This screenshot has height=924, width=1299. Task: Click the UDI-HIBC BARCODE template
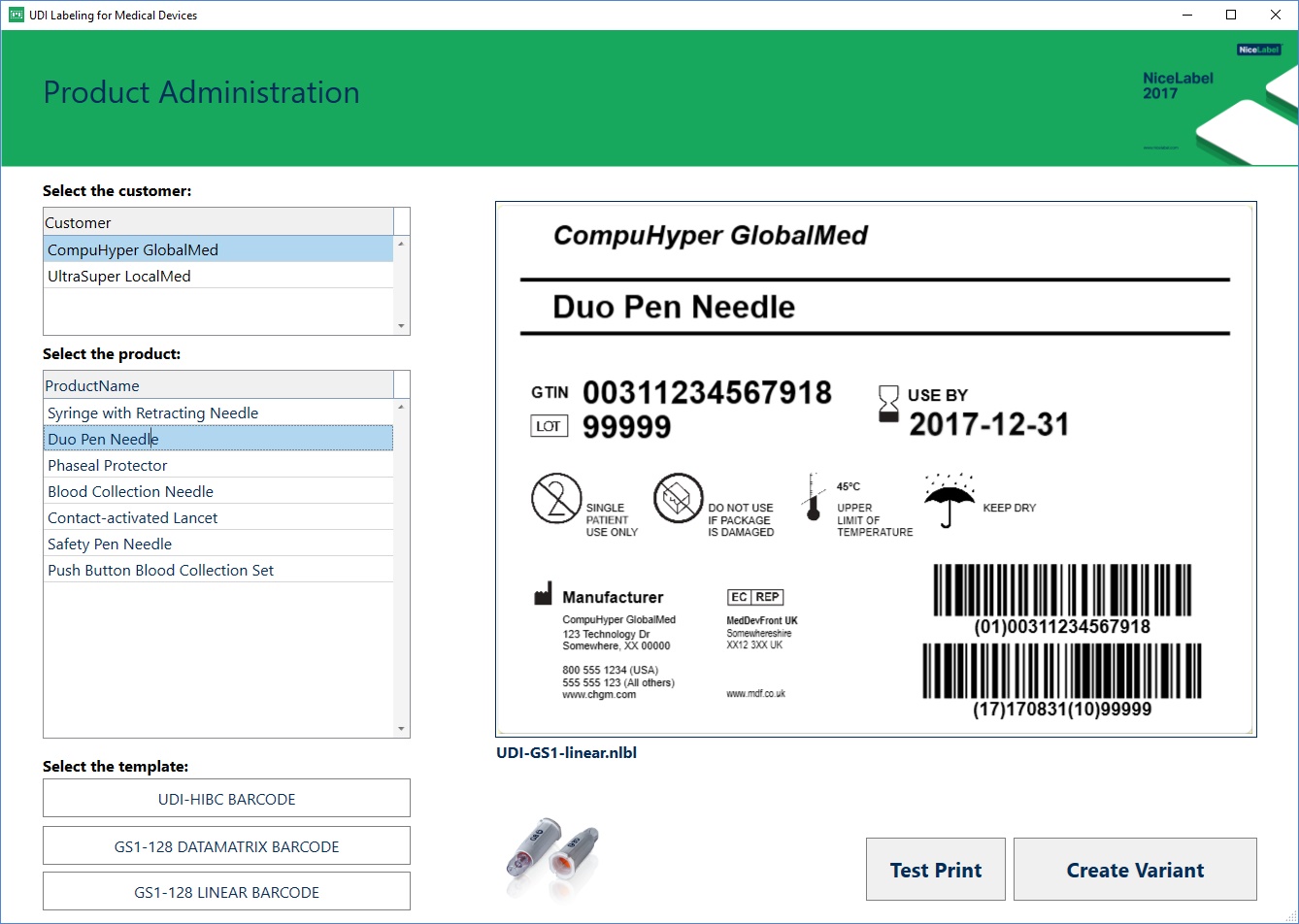(x=226, y=798)
